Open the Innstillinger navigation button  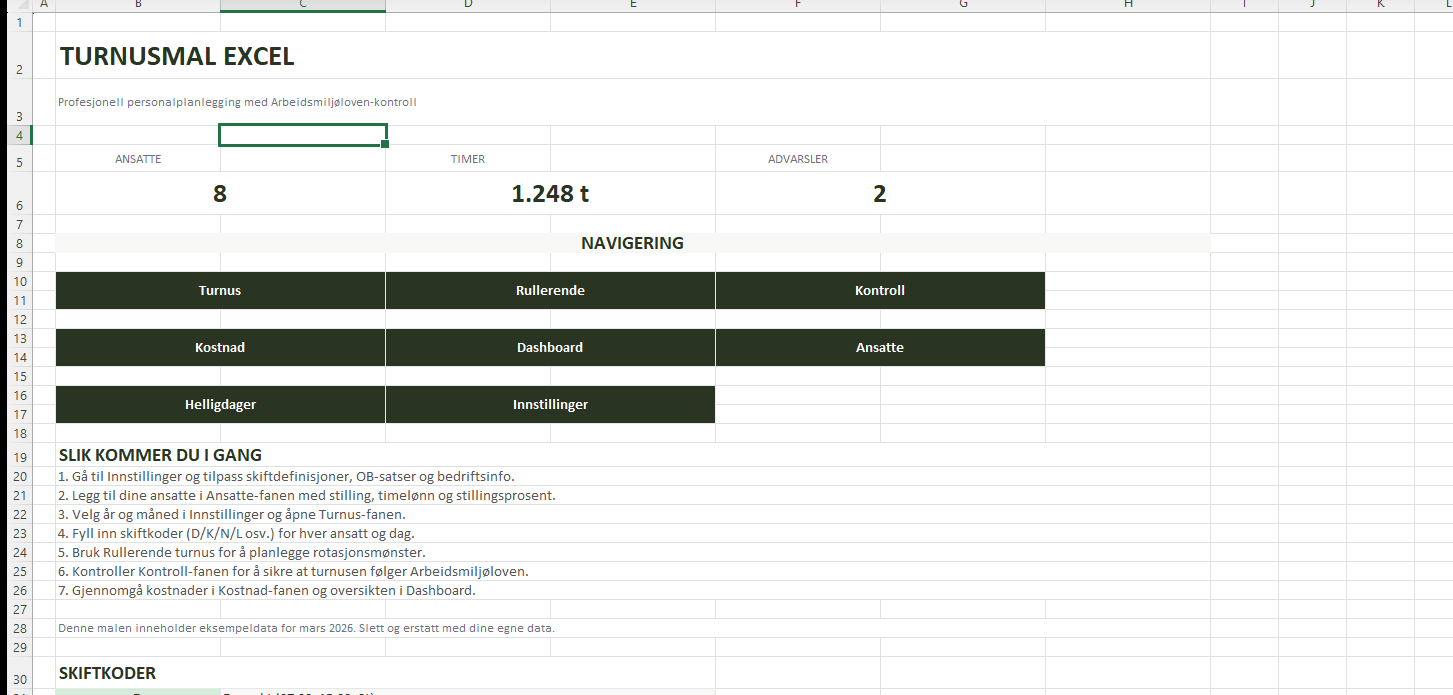point(550,405)
